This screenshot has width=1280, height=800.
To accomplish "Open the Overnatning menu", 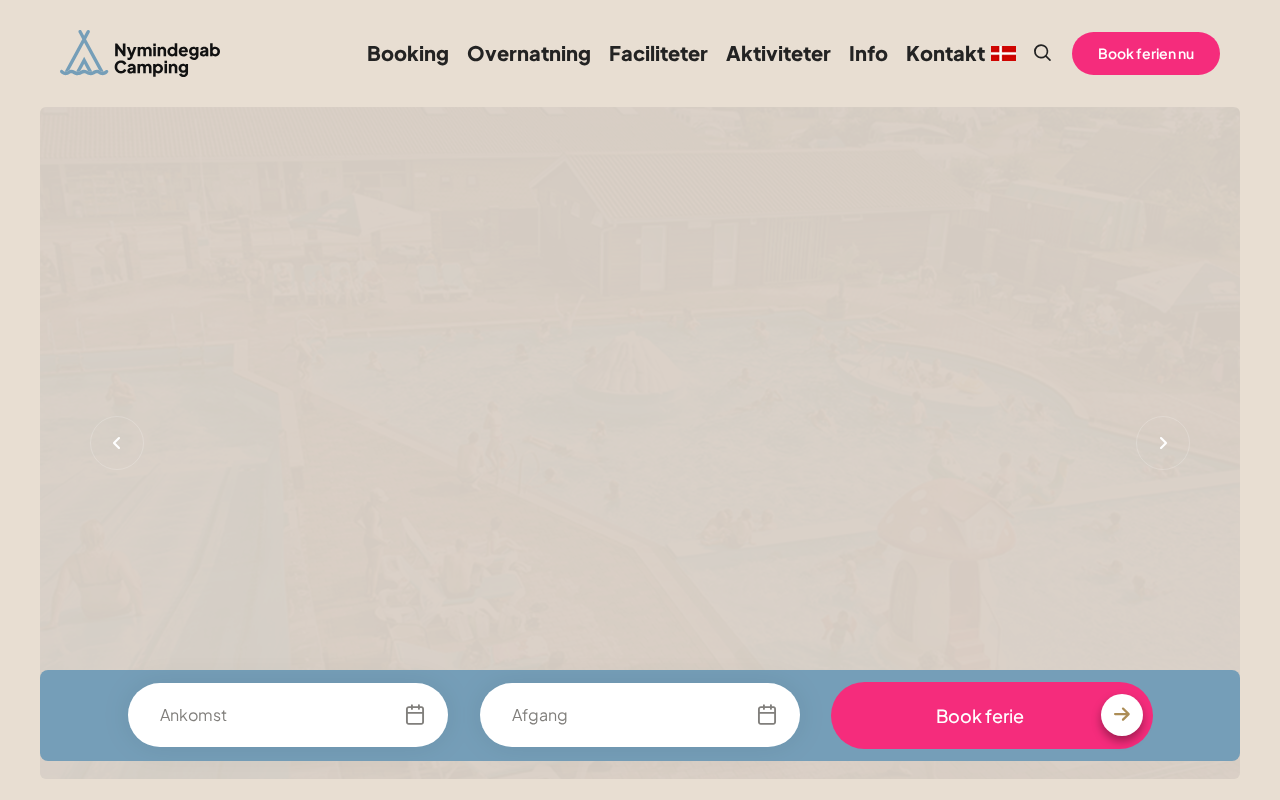I will pyautogui.click(x=529, y=54).
